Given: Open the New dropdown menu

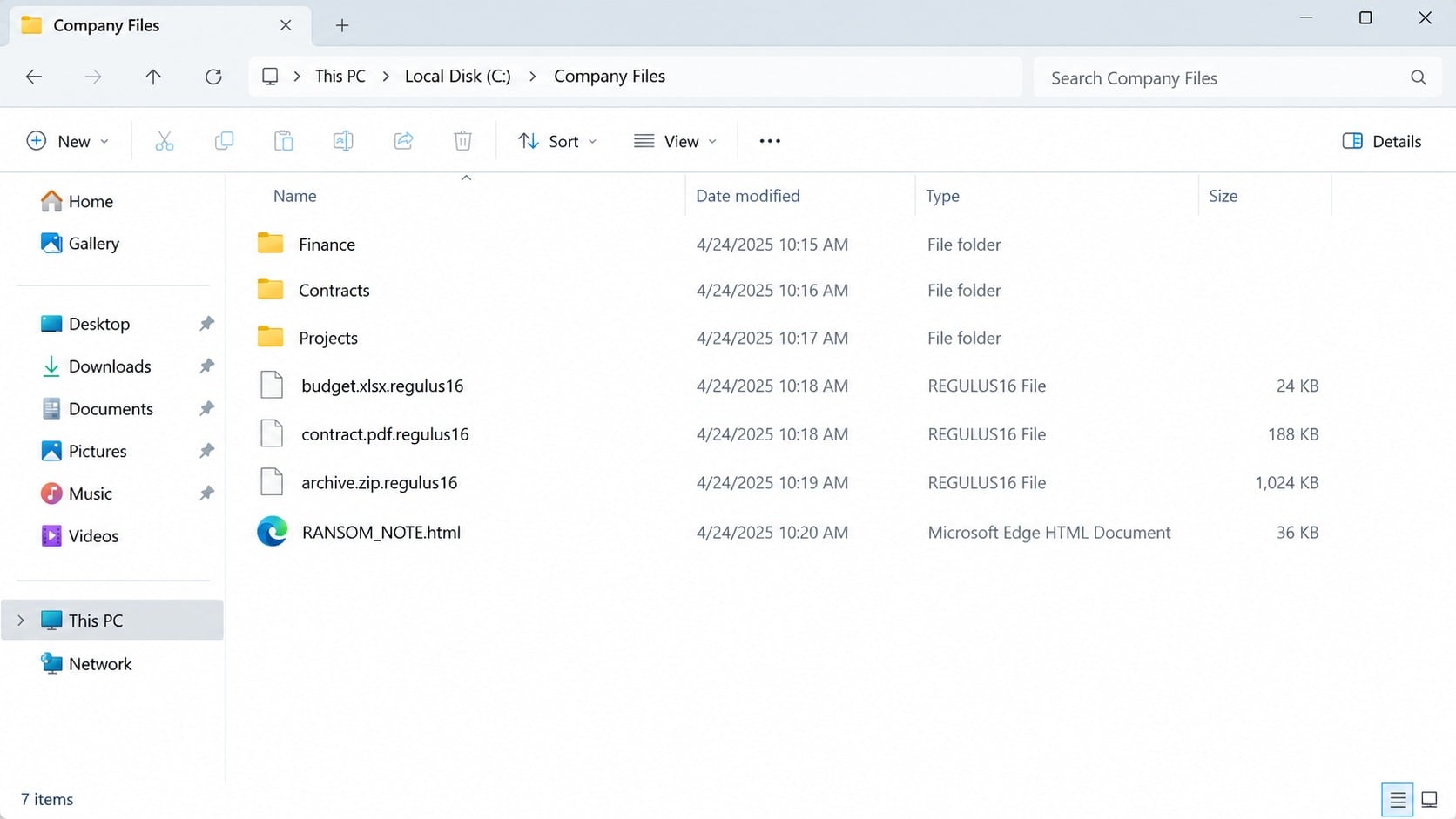Looking at the screenshot, I should click(x=68, y=141).
